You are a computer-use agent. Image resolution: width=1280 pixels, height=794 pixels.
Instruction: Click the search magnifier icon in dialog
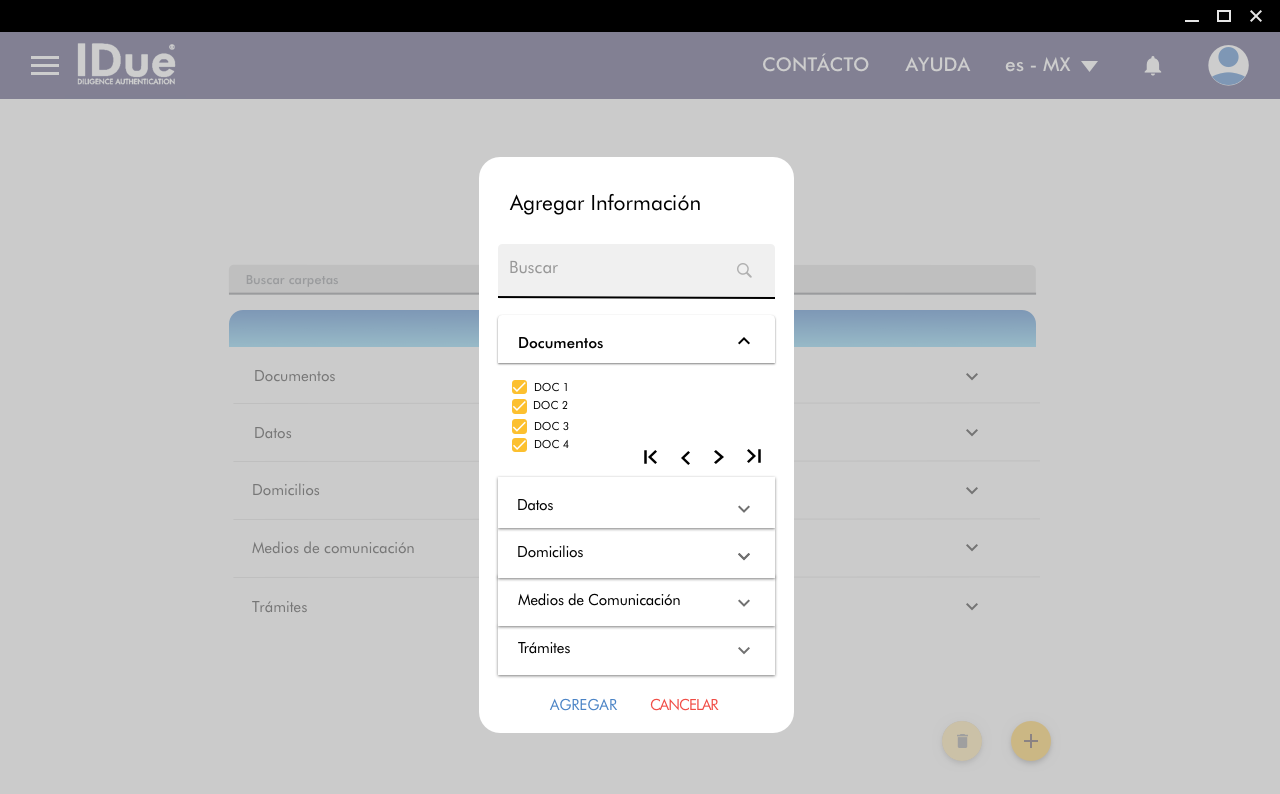[744, 270]
